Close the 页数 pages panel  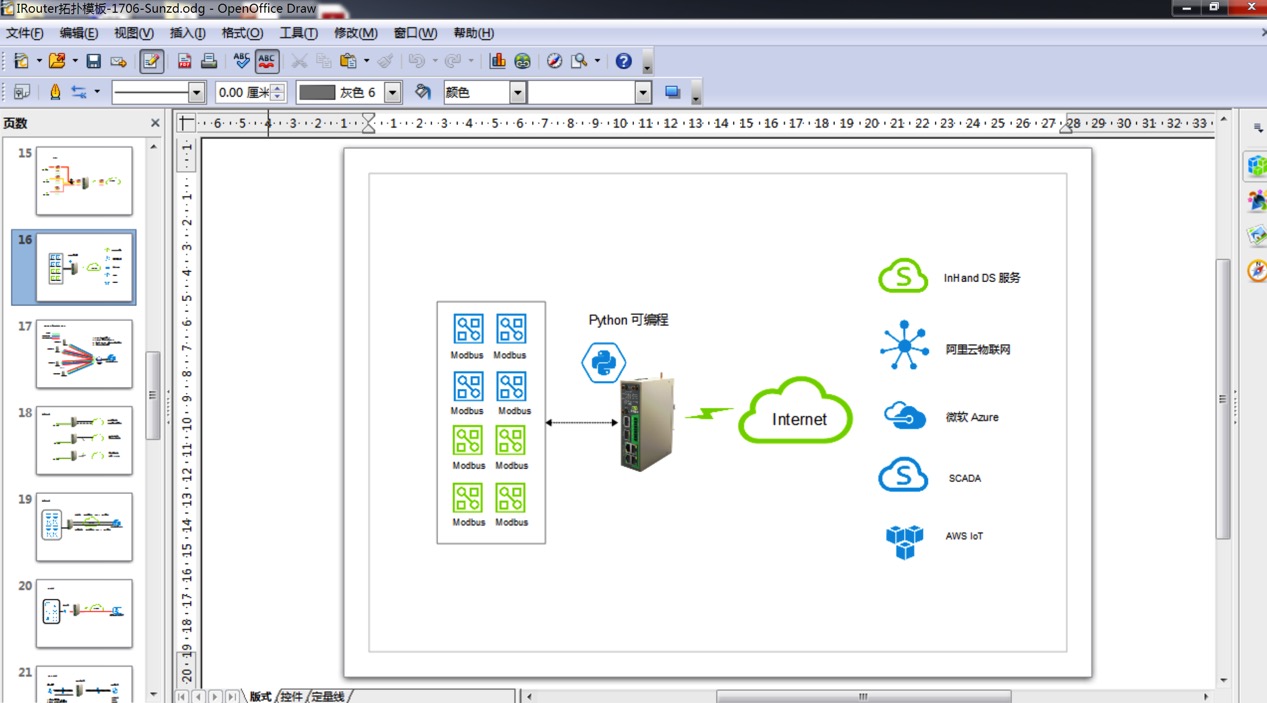click(x=155, y=123)
